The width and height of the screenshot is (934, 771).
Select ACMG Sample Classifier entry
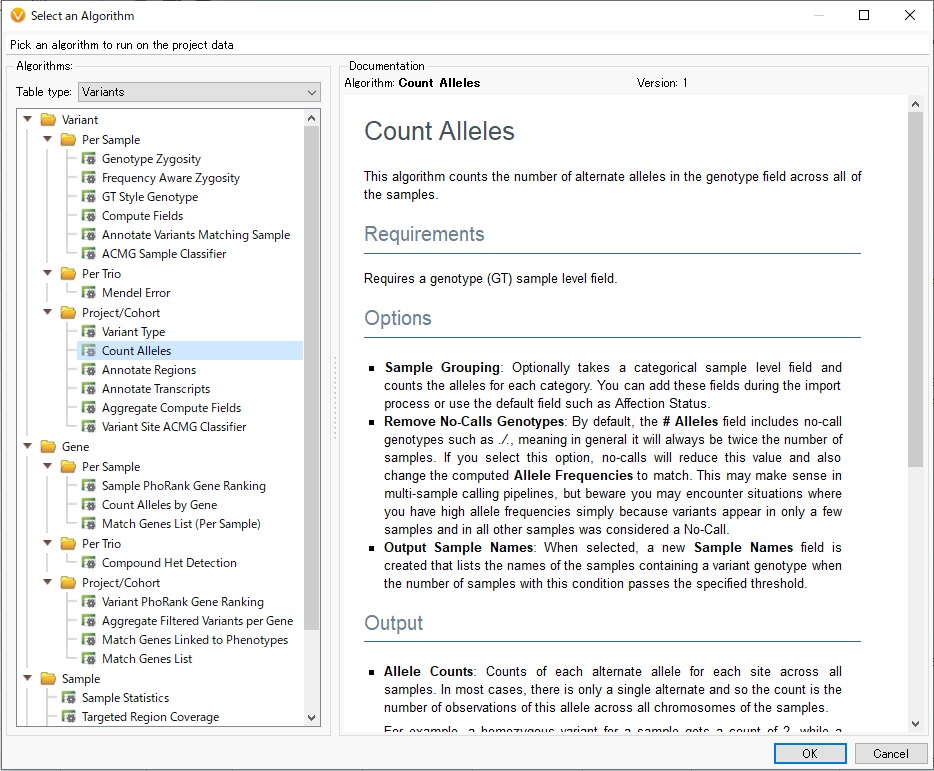[x=164, y=254]
